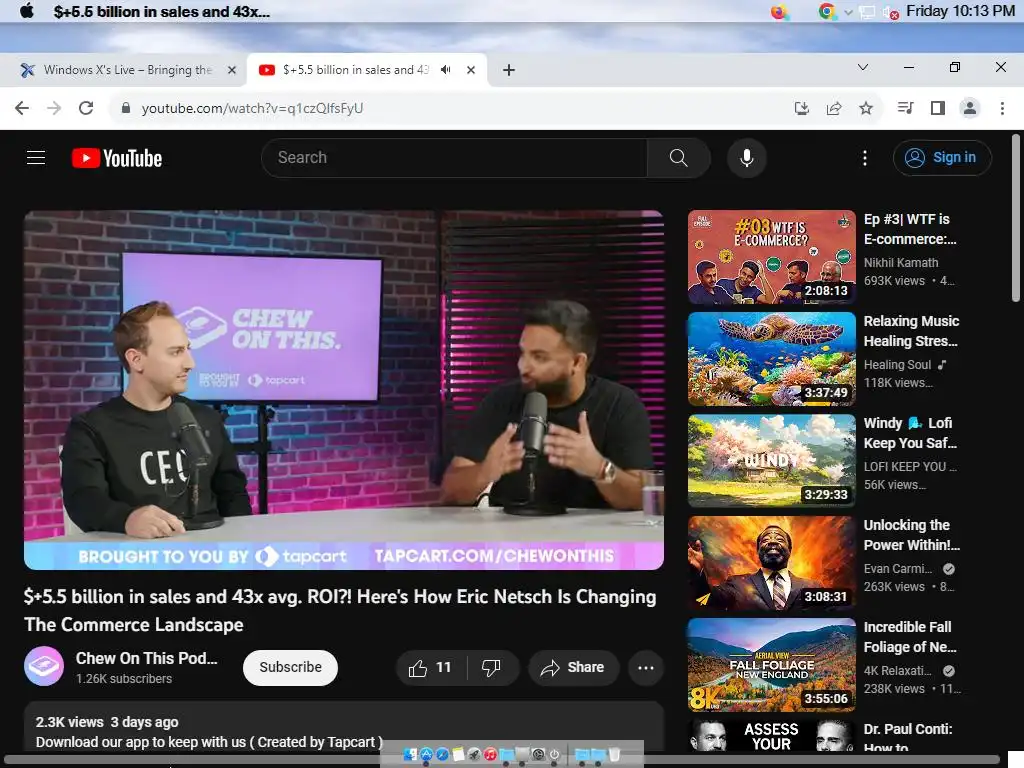The height and width of the screenshot is (768, 1024).
Task: Click the 1.26K subscribers text
Action: pos(123,679)
